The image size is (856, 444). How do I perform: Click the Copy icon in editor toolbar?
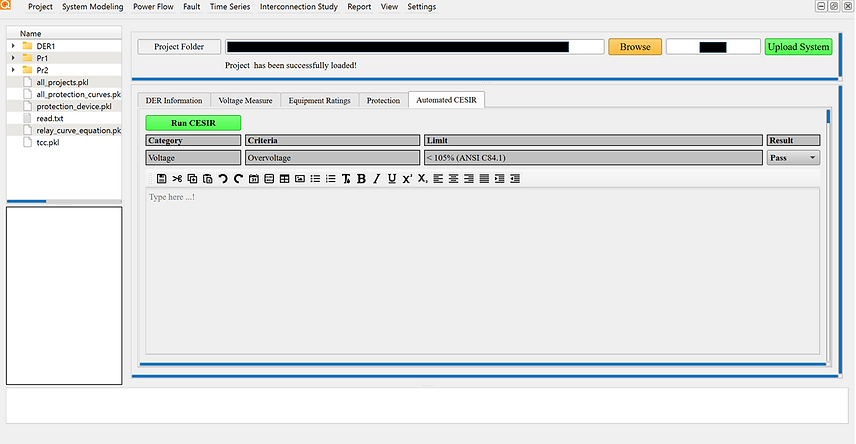(192, 179)
